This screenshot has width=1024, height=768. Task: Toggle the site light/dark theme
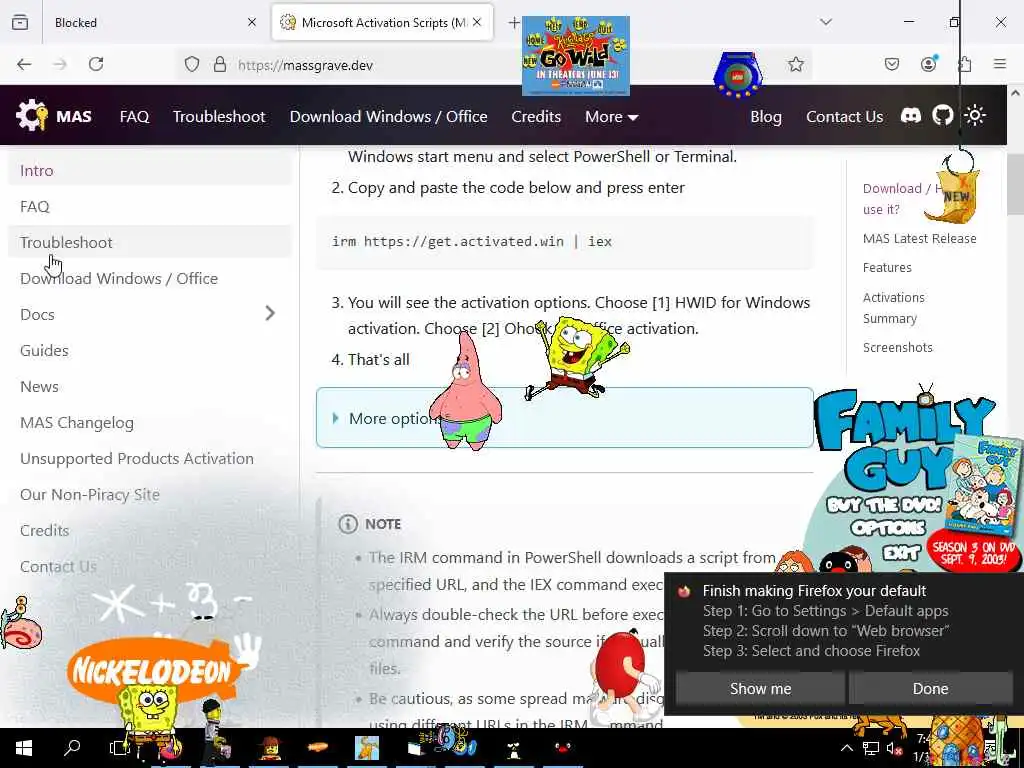(975, 116)
